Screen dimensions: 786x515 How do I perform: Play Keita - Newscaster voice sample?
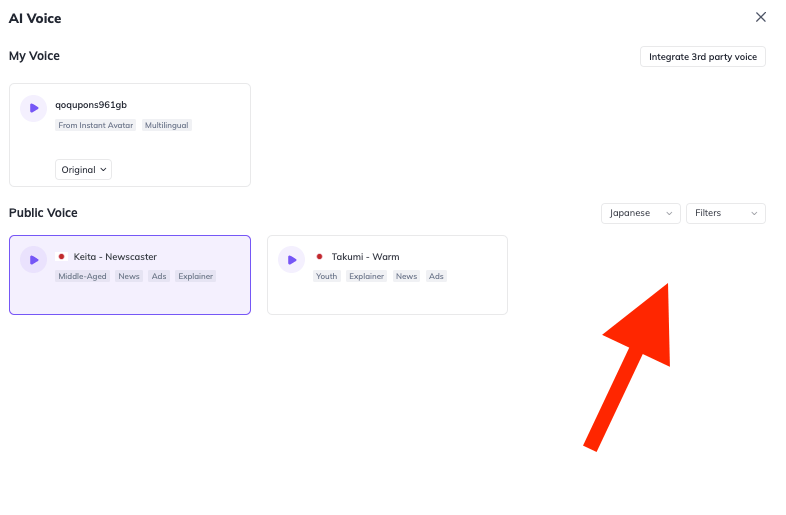34,260
